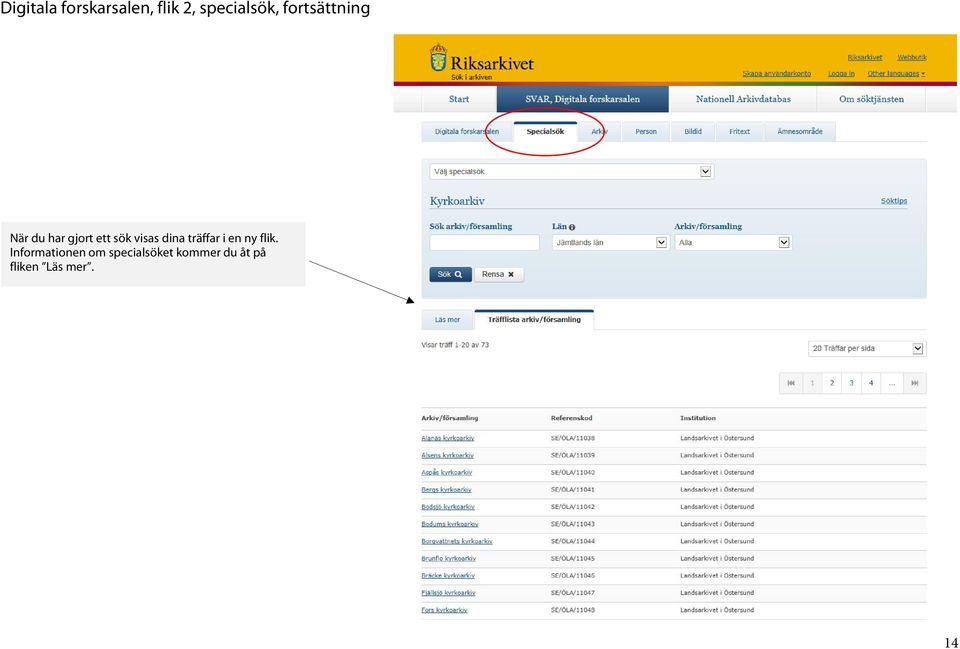Image resolution: width=960 pixels, height=649 pixels.
Task: Click the Logga in link
Action: [841, 73]
